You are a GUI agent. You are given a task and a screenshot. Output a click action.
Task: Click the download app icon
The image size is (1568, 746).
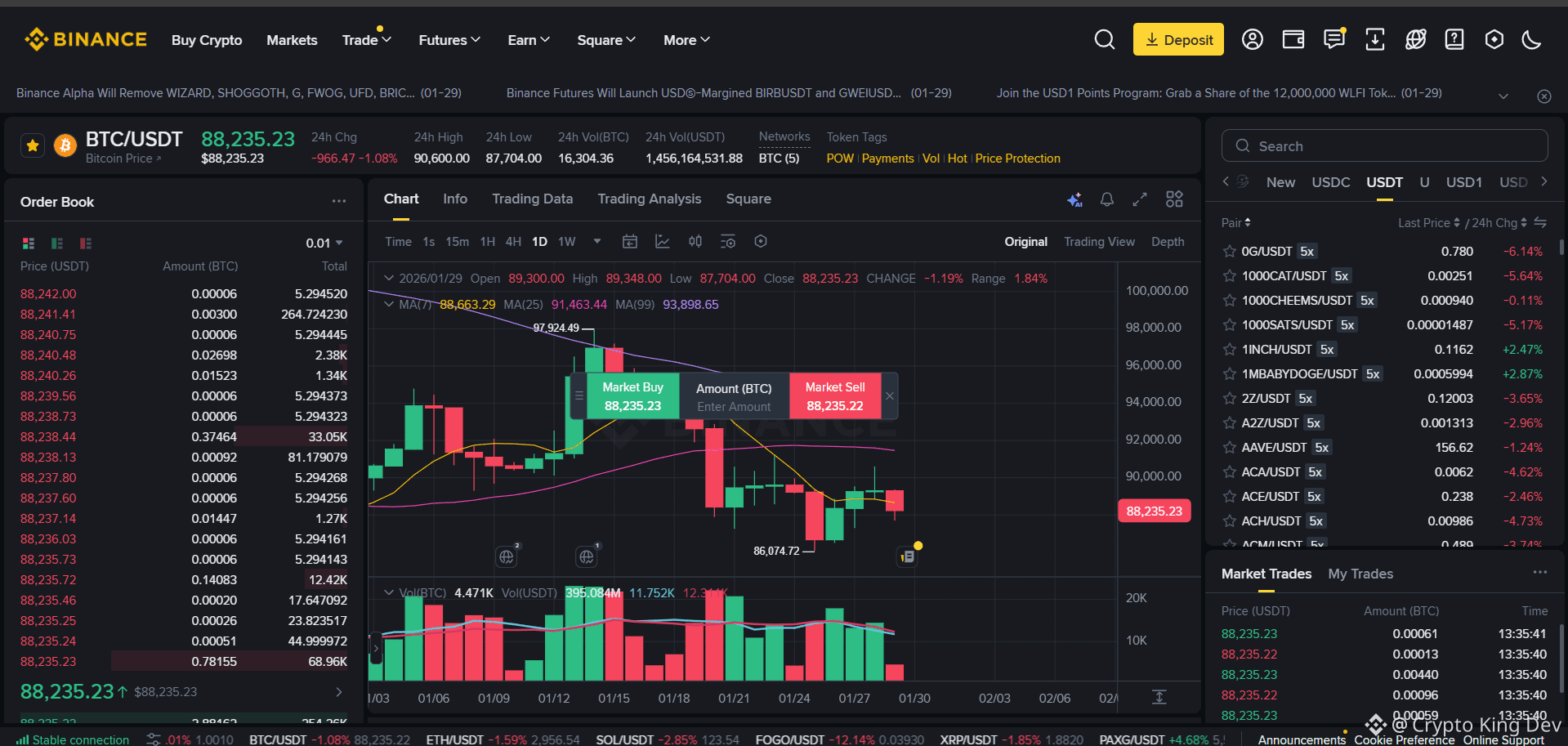[x=1375, y=39]
